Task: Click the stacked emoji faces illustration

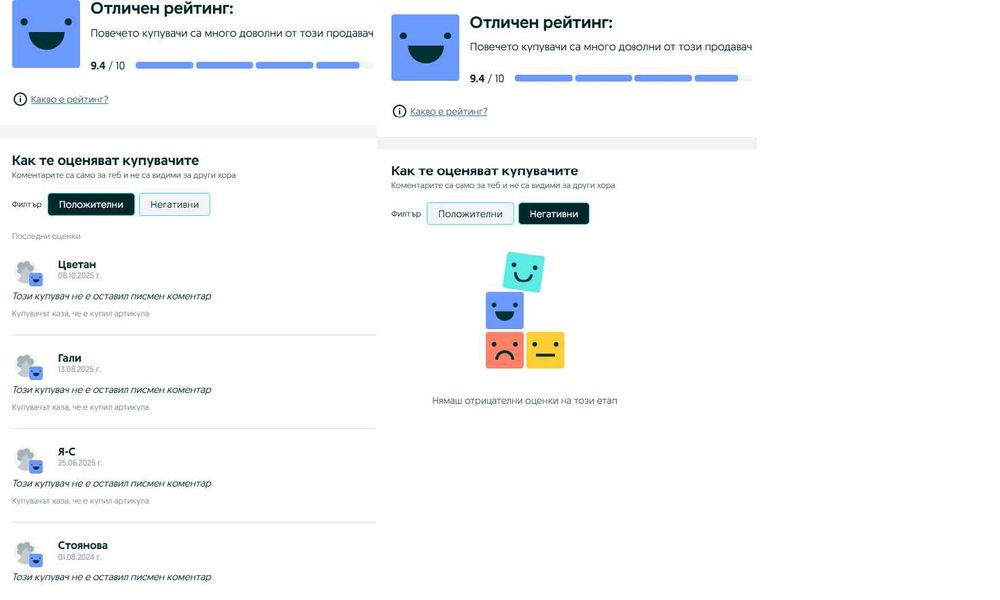Action: (x=524, y=311)
